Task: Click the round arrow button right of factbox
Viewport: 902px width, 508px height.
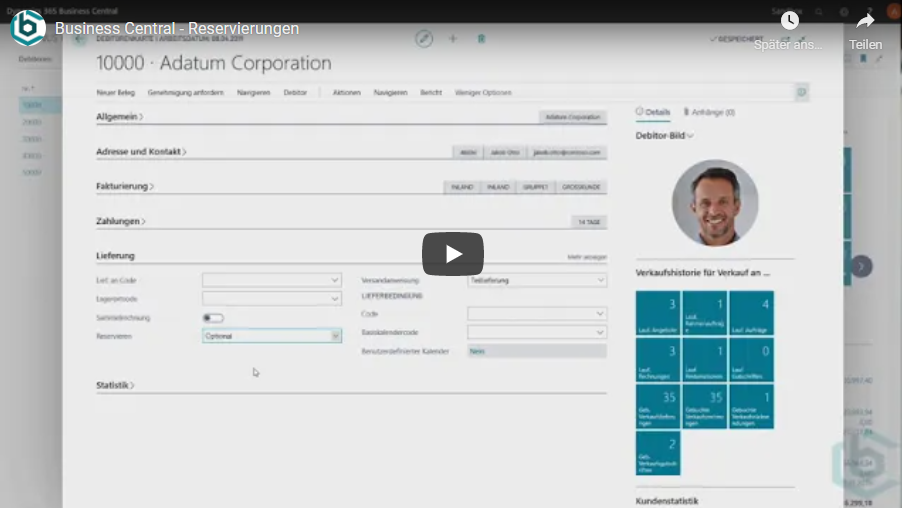Action: click(861, 266)
